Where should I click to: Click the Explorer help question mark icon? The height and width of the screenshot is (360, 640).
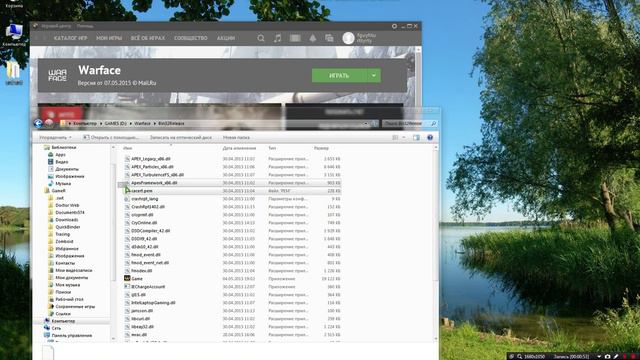click(x=430, y=138)
